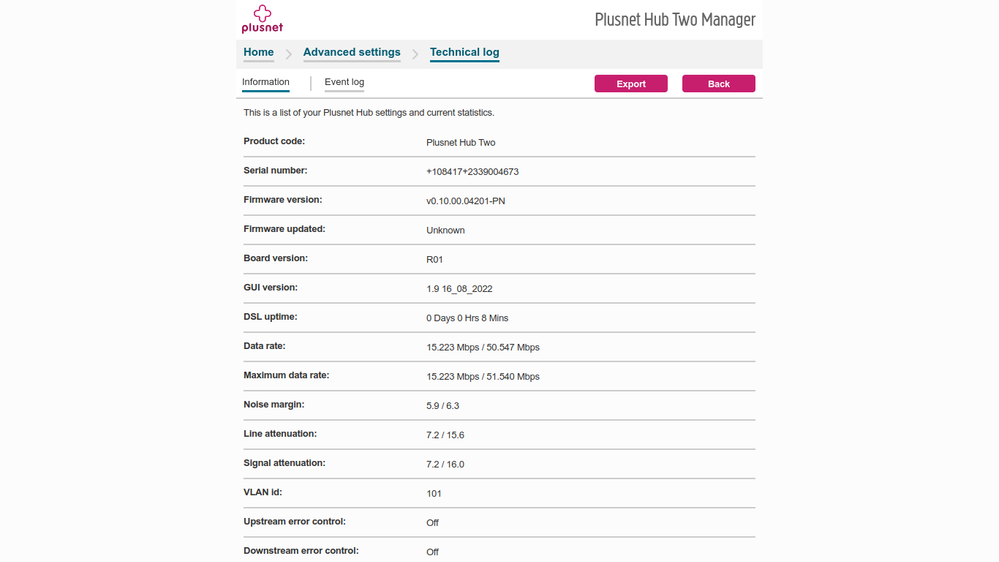The height and width of the screenshot is (562, 999).
Task: Select the Technical log breadcrumb
Action: [464, 52]
